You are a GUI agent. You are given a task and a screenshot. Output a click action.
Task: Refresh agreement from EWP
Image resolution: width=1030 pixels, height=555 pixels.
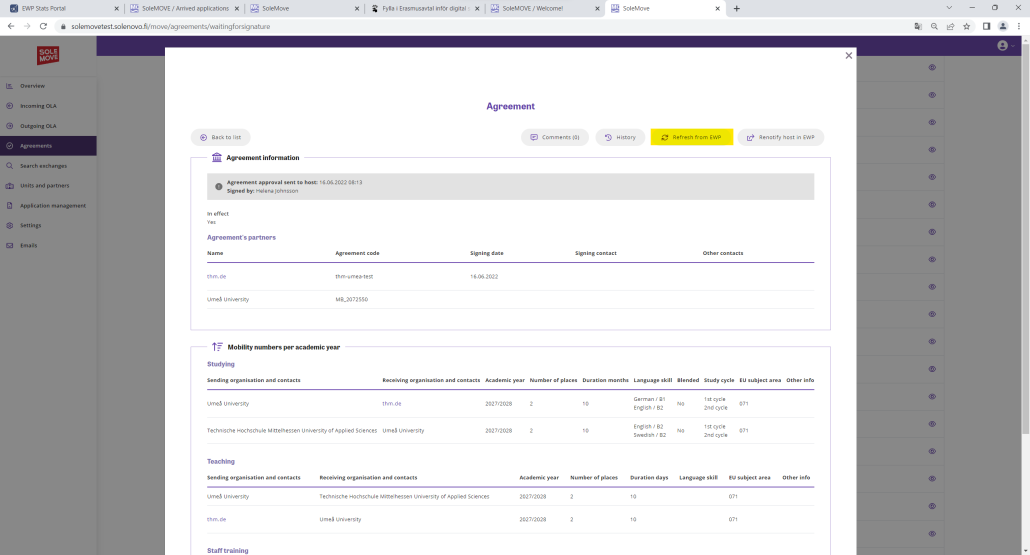(x=692, y=137)
